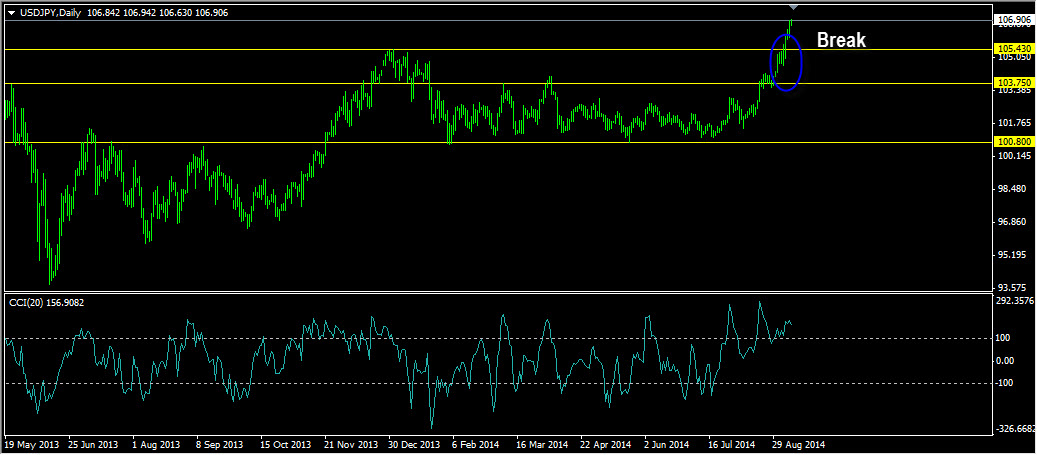Image resolution: width=1037 pixels, height=455 pixels.
Task: Click the 1 Aug 2013 date label
Action: (x=156, y=444)
